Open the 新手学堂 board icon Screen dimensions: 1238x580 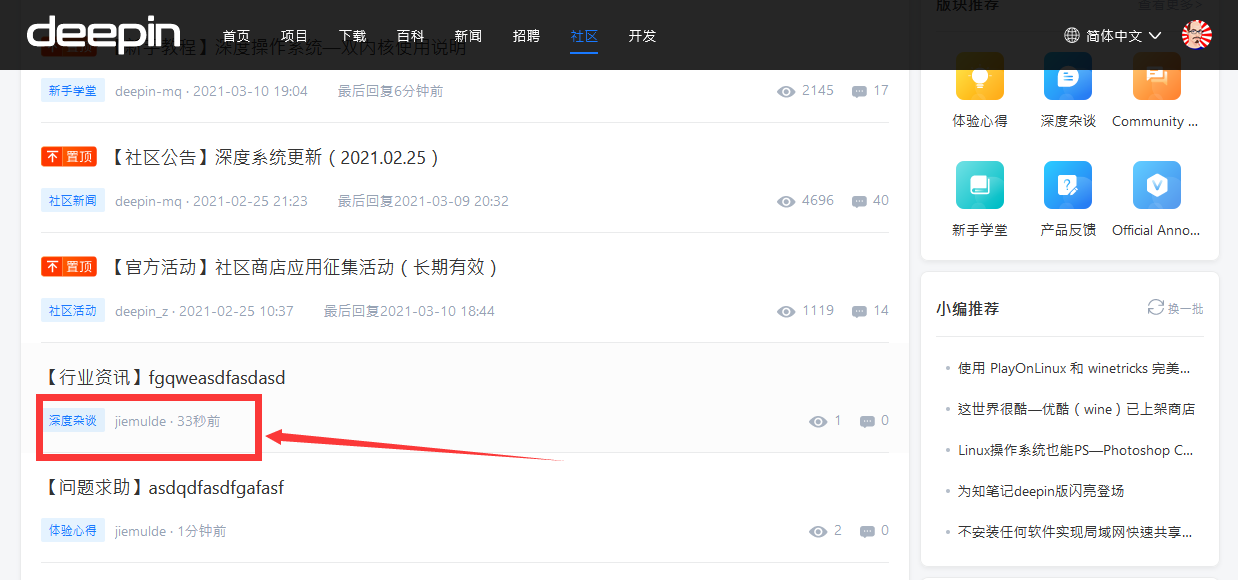980,185
